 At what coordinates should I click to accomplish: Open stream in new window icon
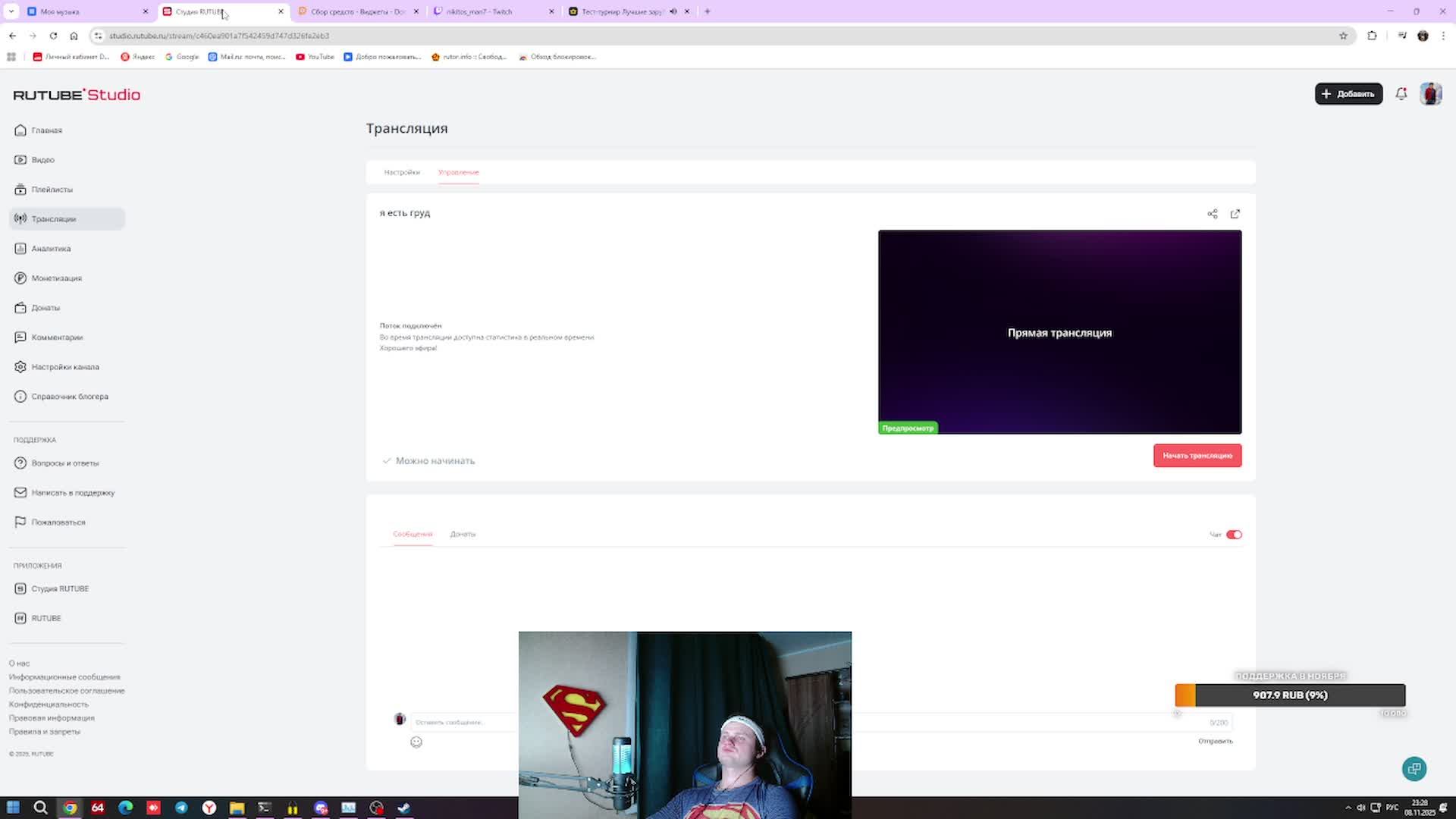tap(1235, 214)
